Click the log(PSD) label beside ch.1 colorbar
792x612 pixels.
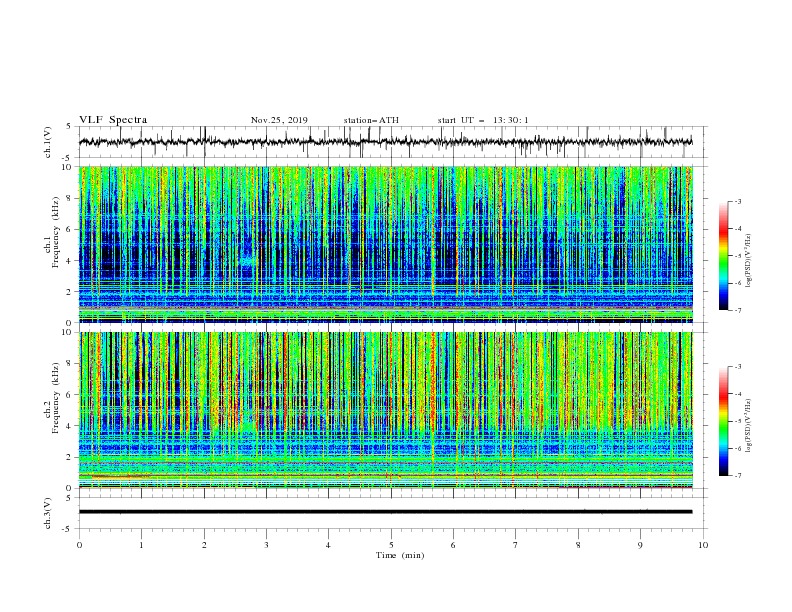coord(750,261)
